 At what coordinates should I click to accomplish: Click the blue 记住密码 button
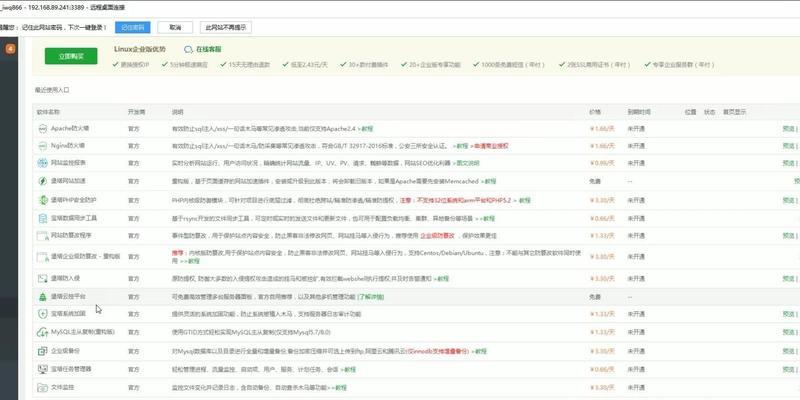133,28
